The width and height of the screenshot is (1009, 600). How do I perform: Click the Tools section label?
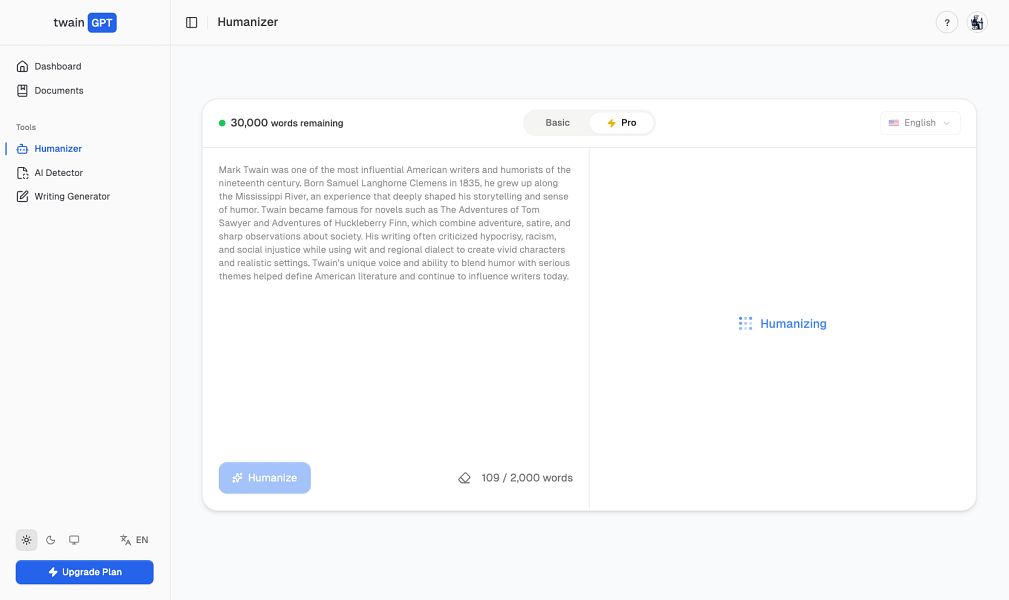click(26, 127)
